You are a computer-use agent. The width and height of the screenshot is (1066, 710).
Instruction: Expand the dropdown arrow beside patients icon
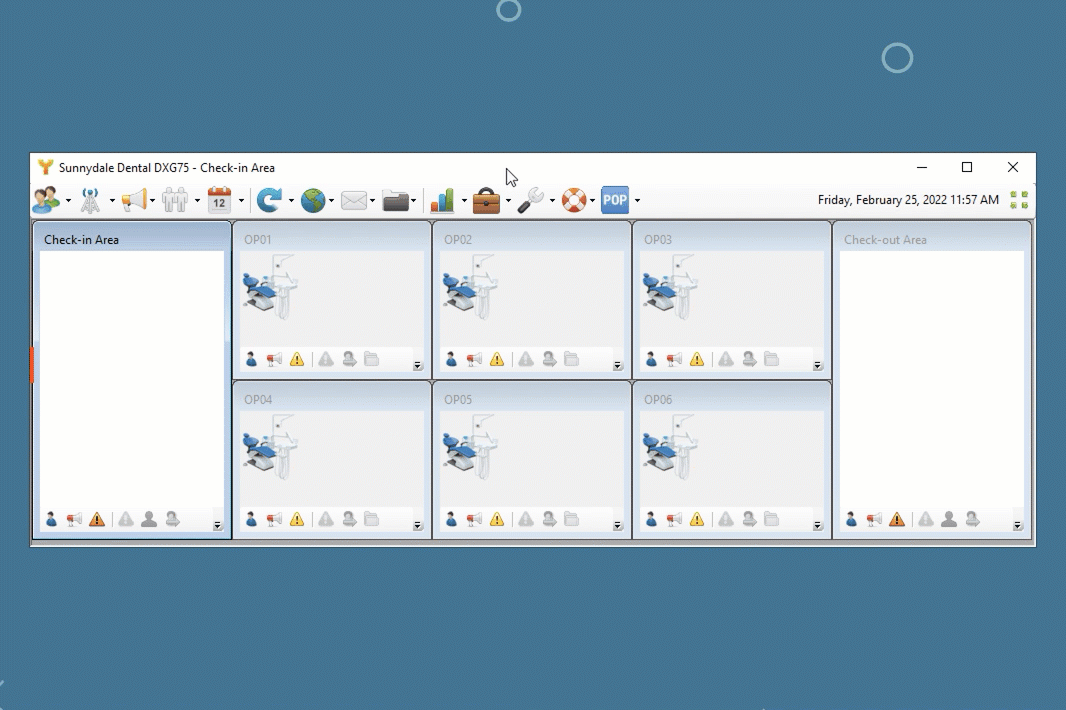(x=68, y=201)
